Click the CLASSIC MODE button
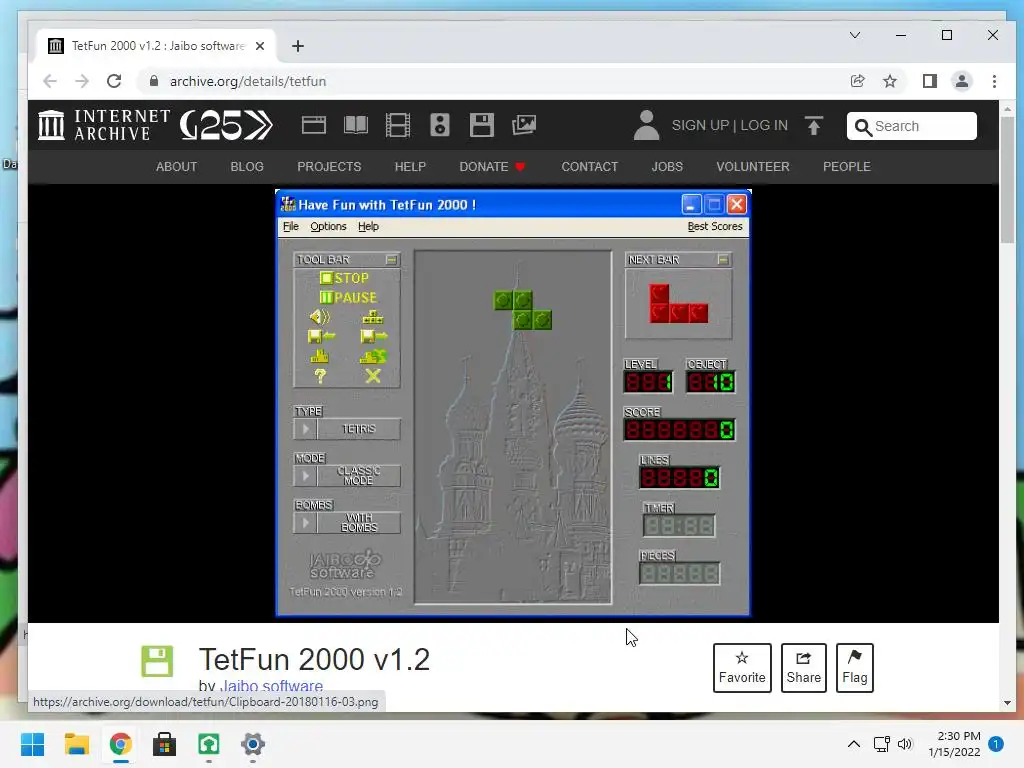The height and width of the screenshot is (768, 1024). 359,476
